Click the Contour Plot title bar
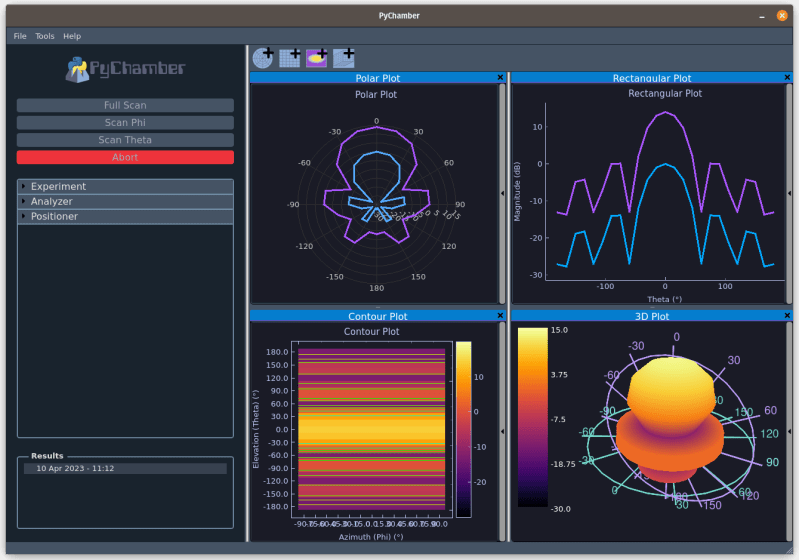This screenshot has height=560, width=799. [x=378, y=316]
